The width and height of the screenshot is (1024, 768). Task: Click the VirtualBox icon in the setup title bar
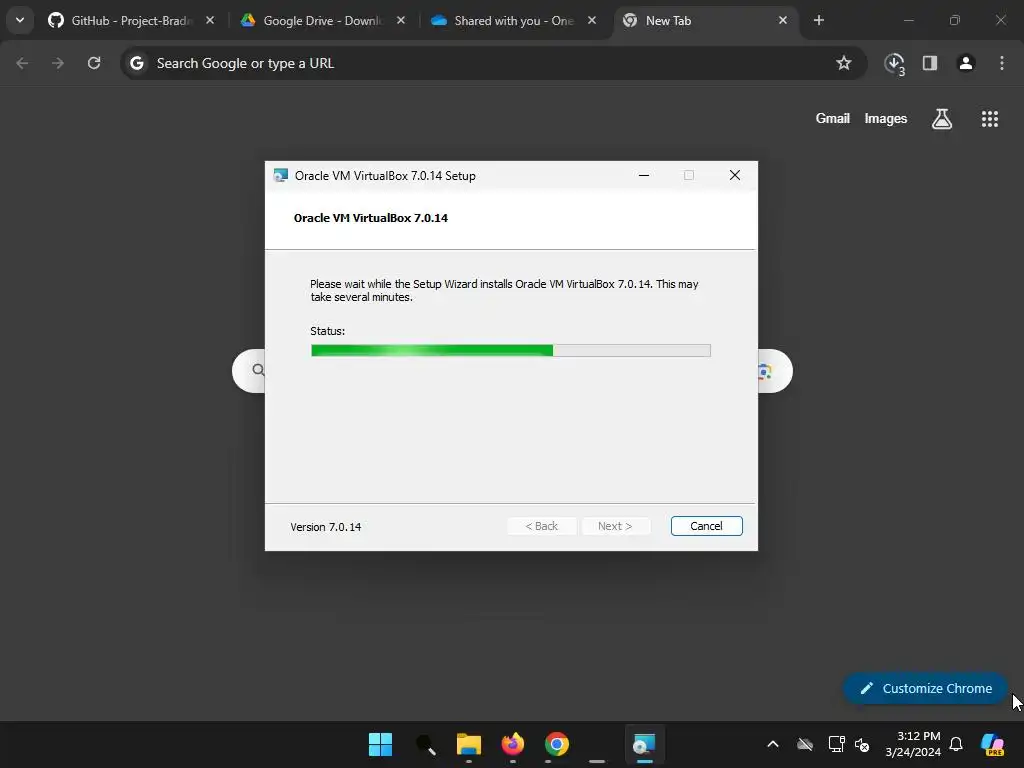(x=281, y=176)
